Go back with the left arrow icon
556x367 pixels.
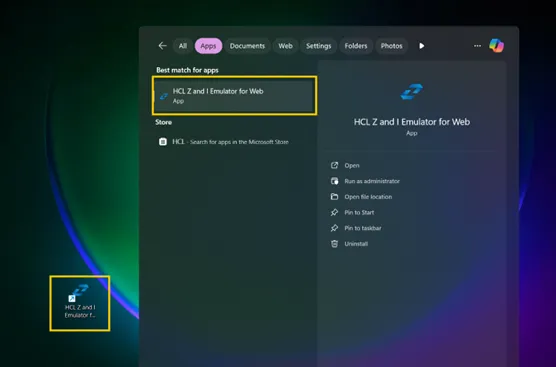tap(162, 46)
